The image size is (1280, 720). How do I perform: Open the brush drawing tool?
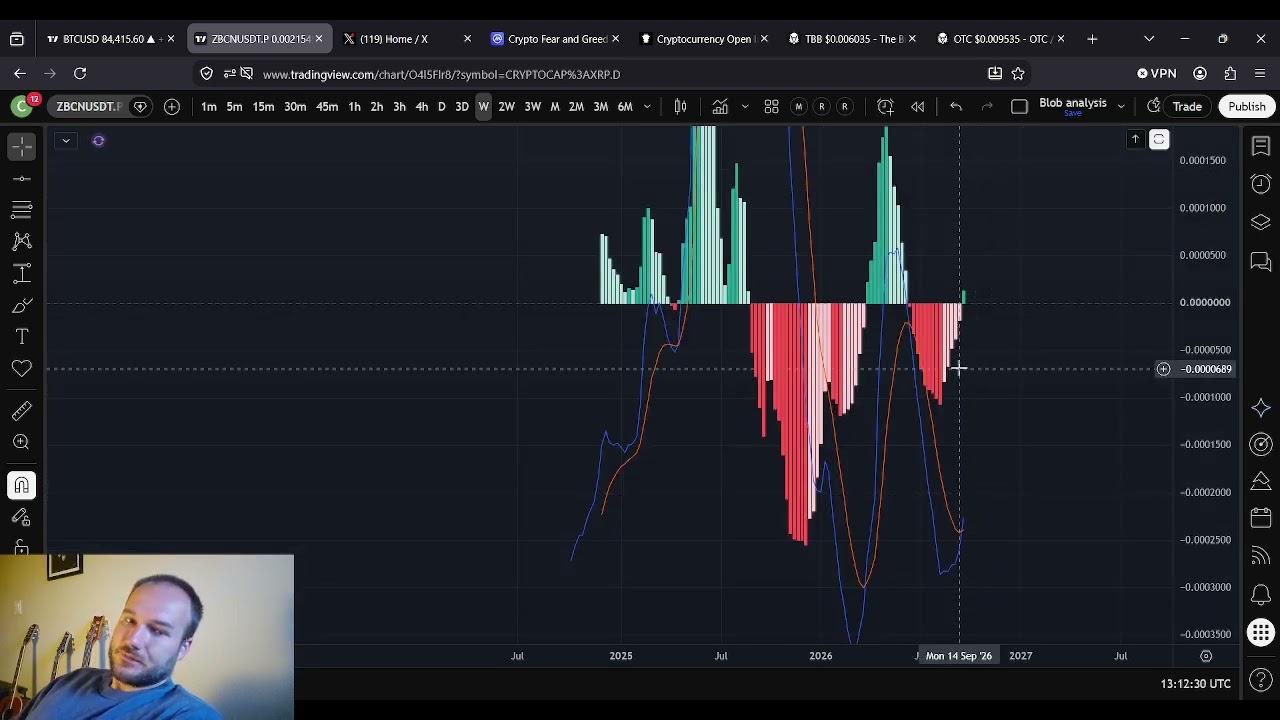(21, 305)
